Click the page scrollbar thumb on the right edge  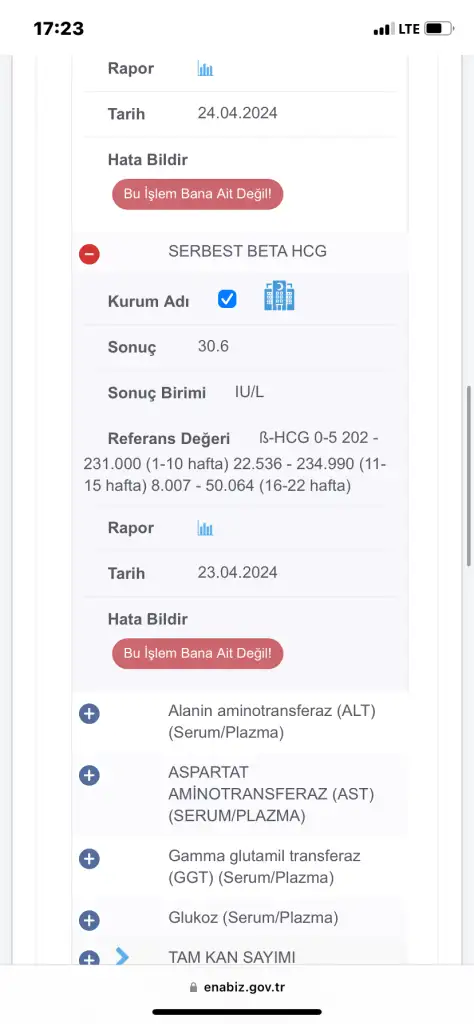(x=469, y=477)
